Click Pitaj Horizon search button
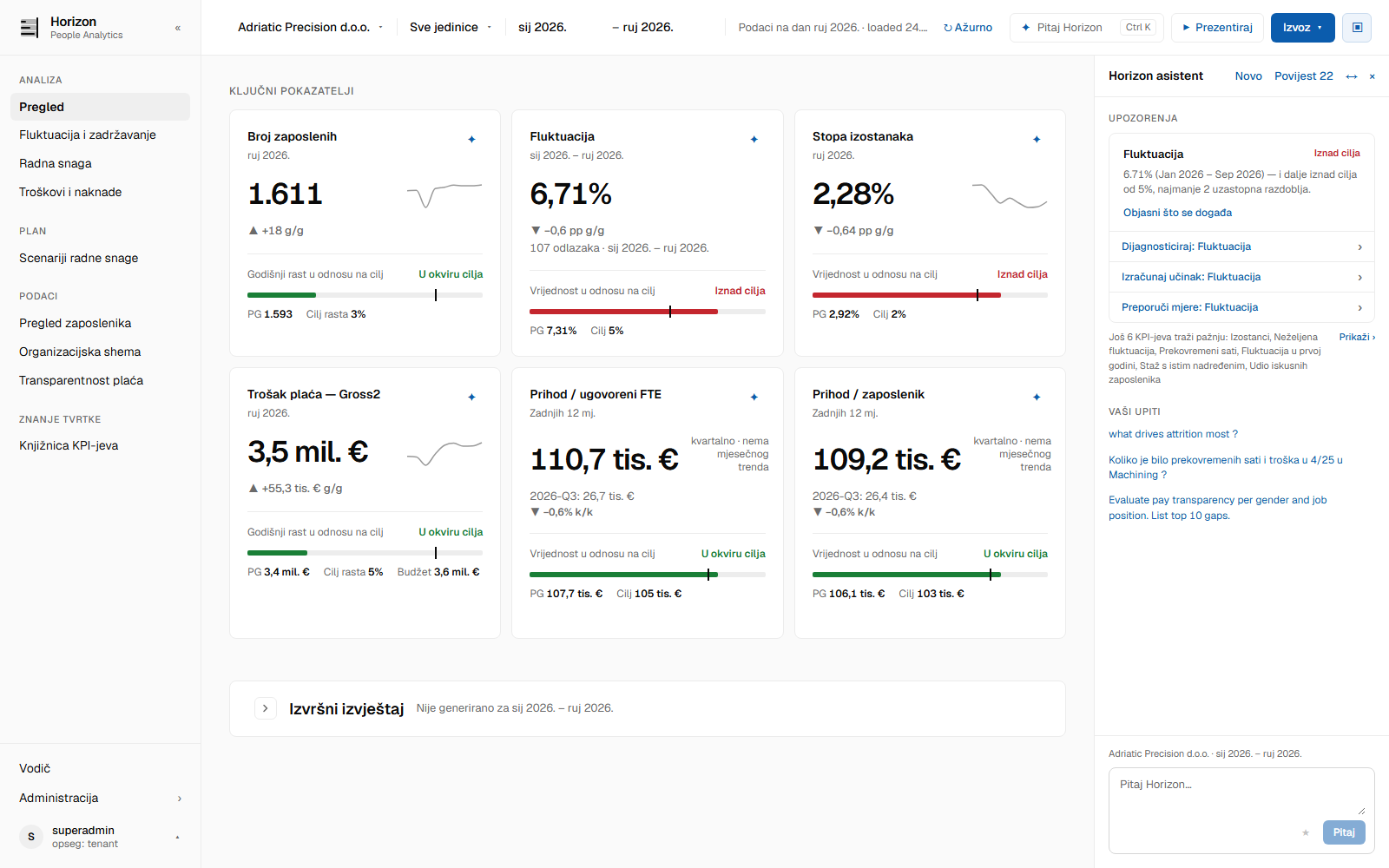 [1086, 28]
